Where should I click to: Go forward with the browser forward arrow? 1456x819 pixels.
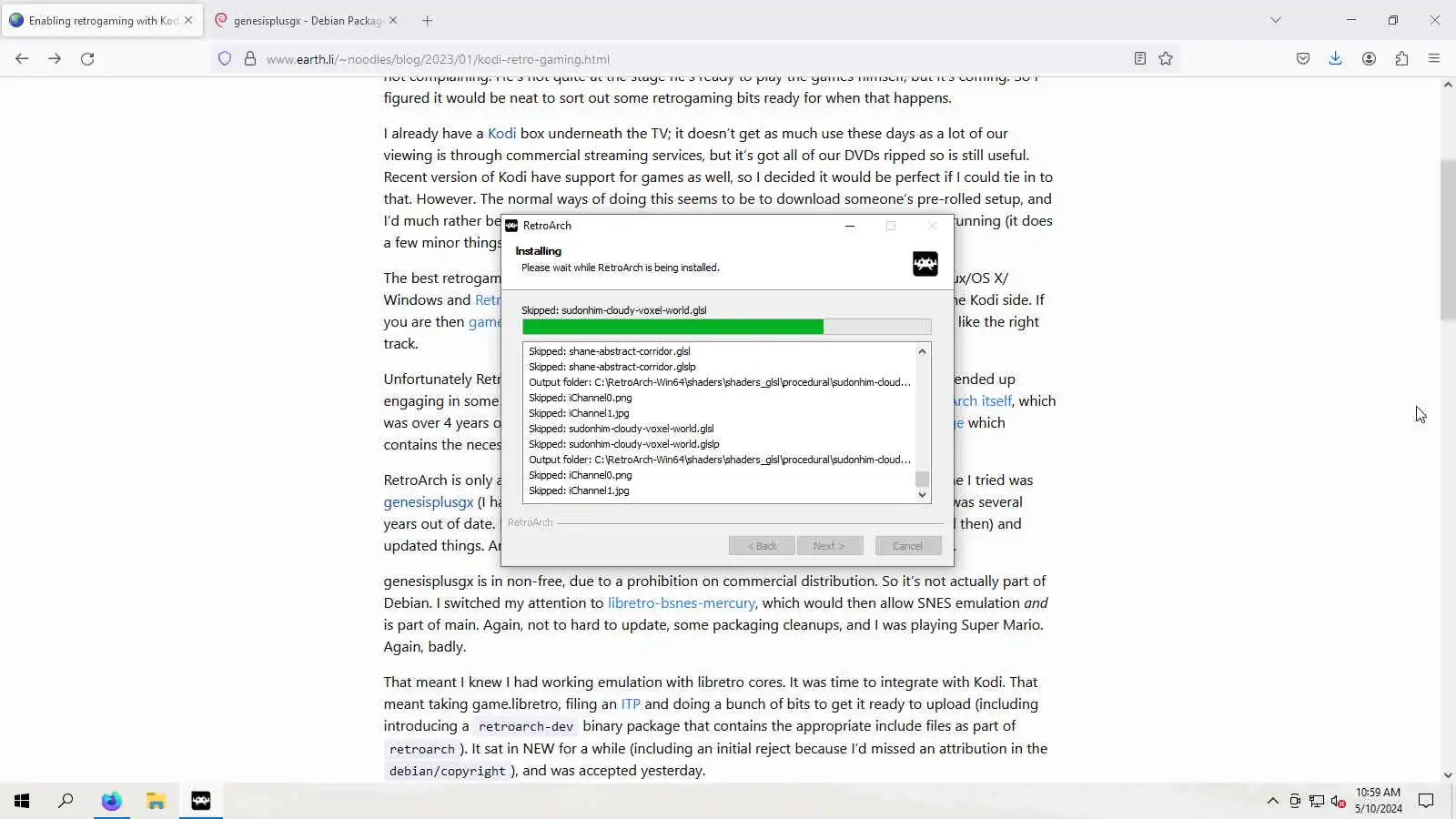(x=55, y=58)
